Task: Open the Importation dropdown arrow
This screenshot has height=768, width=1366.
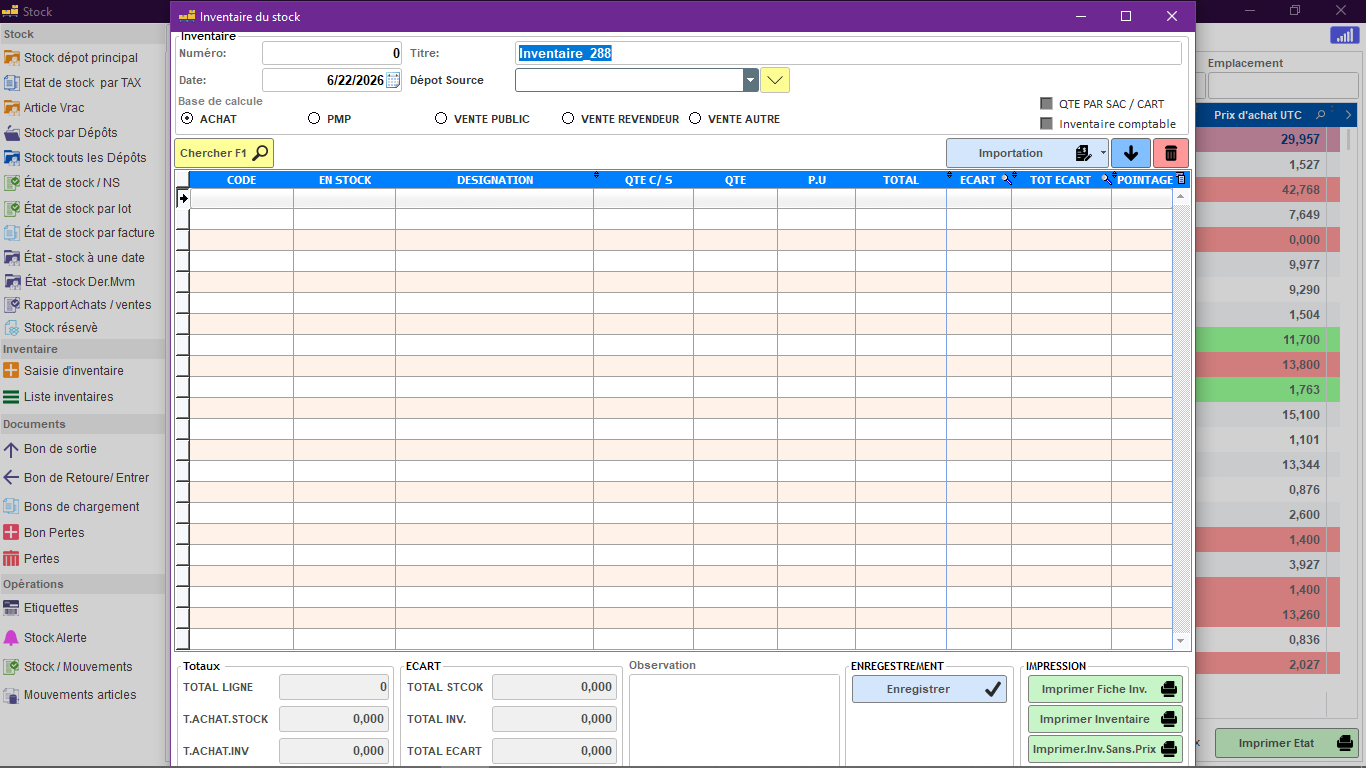Action: [1103, 153]
